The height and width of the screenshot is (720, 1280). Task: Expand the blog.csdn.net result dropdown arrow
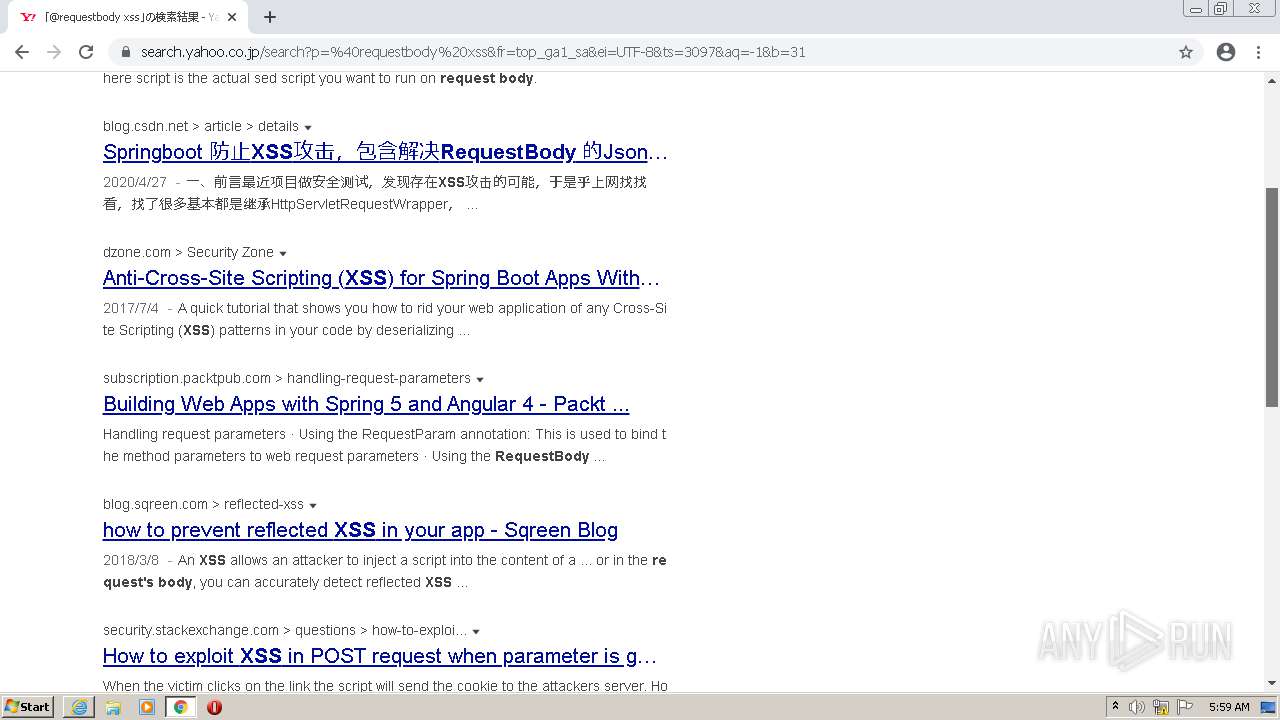[308, 128]
